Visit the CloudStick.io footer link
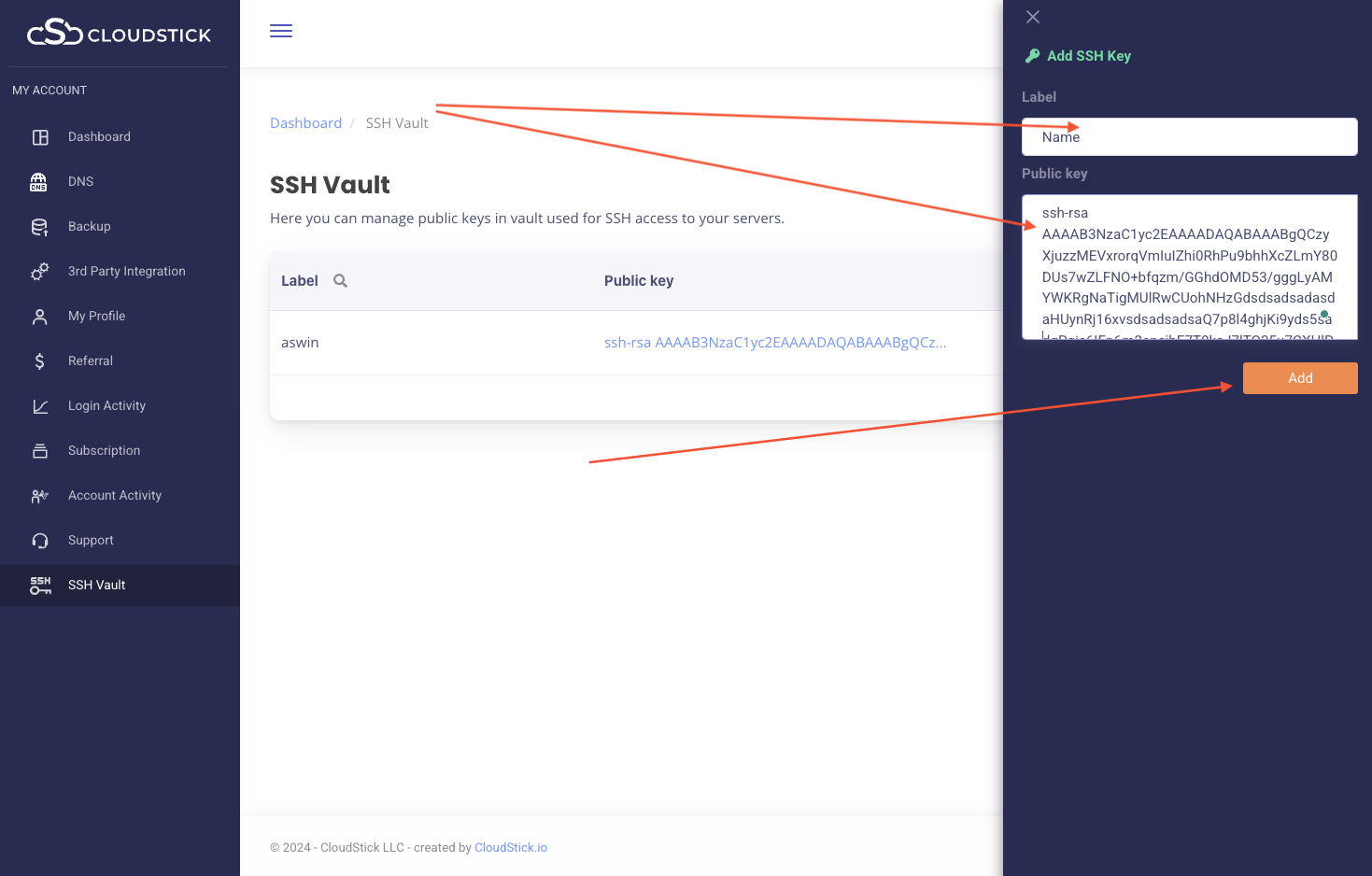The image size is (1372, 876). pyautogui.click(x=510, y=847)
